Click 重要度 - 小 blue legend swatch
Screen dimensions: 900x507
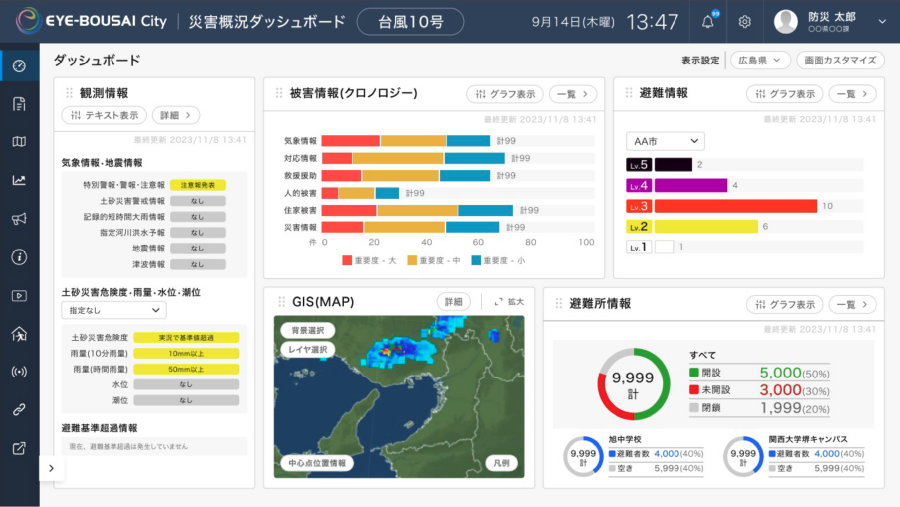point(476,260)
